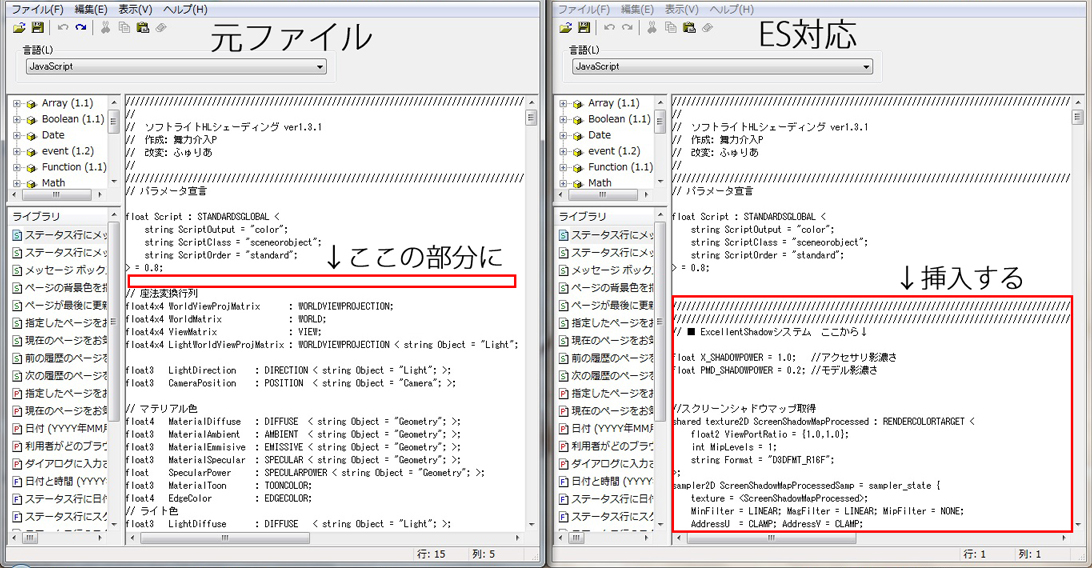This screenshot has height=568, width=1092.
Task: Expand the Function (1.1) node in left window
Action: (17, 168)
